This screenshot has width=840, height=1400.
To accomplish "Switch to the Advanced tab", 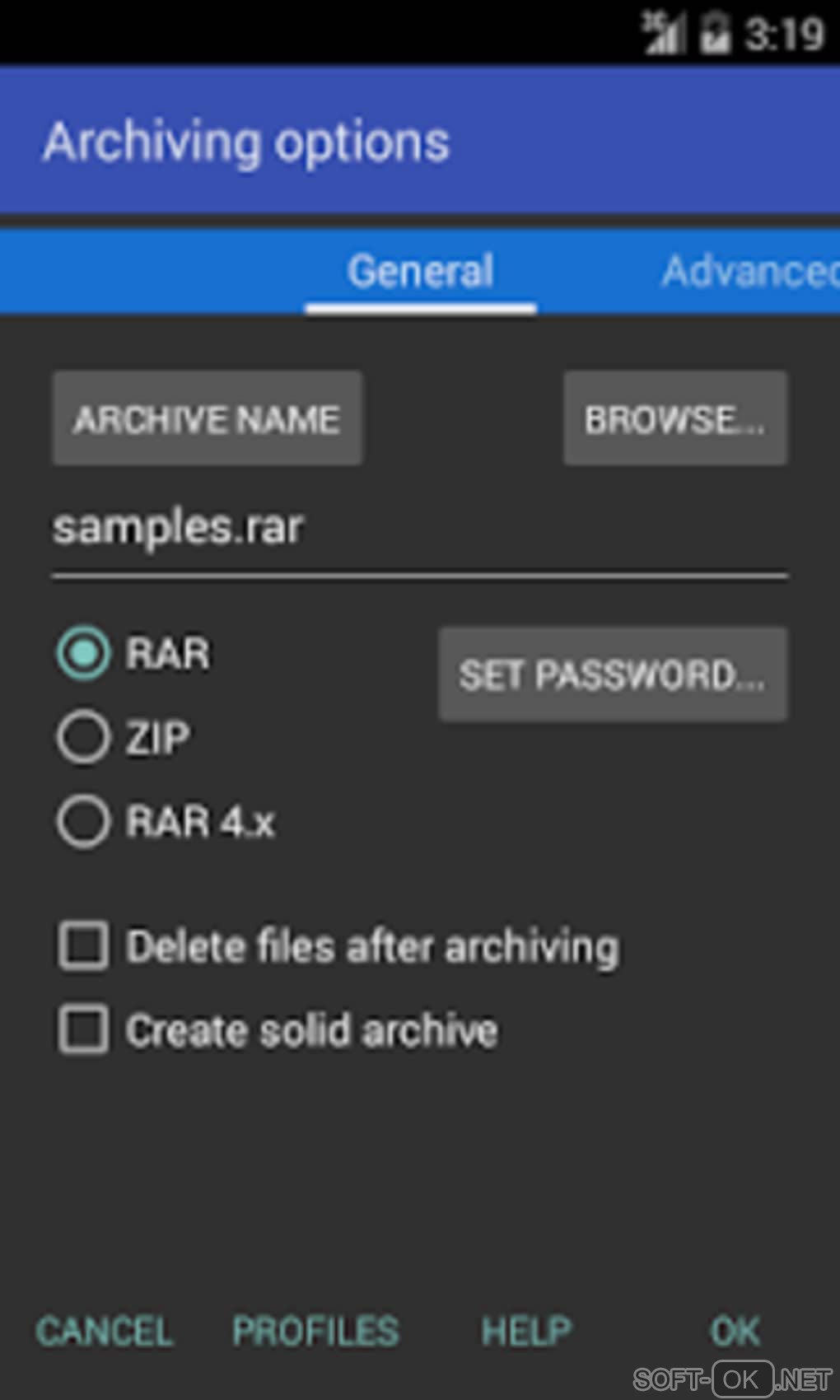I will tap(750, 272).
